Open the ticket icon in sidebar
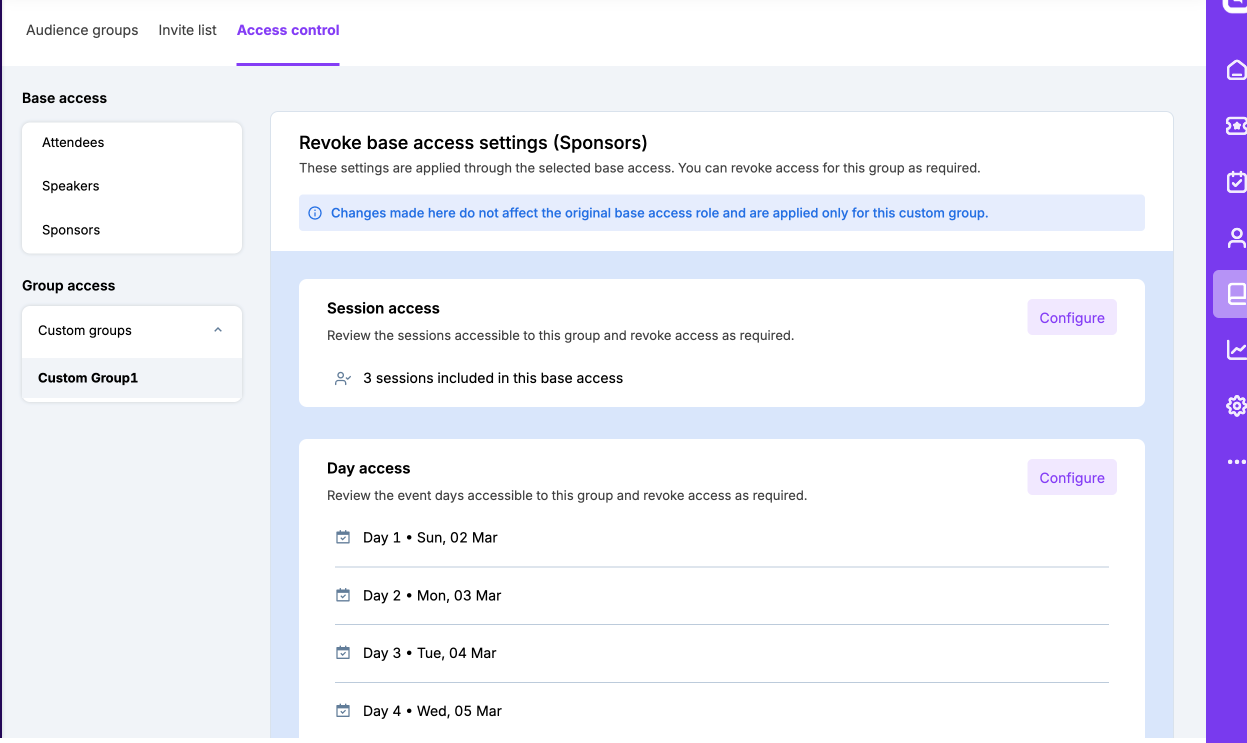This screenshot has width=1247, height=743. click(1236, 126)
